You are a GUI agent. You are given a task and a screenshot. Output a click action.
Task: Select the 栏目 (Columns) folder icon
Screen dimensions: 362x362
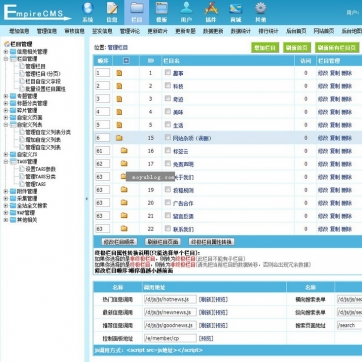coord(137,12)
